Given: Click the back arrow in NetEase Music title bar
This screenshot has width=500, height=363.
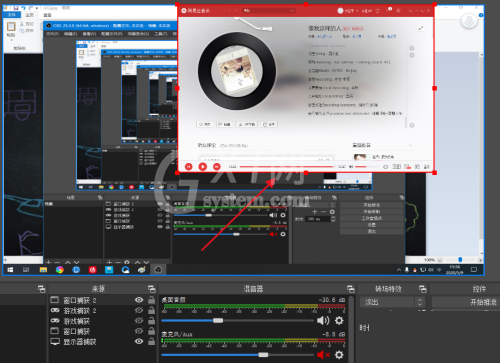Looking at the screenshot, I should point(229,11).
